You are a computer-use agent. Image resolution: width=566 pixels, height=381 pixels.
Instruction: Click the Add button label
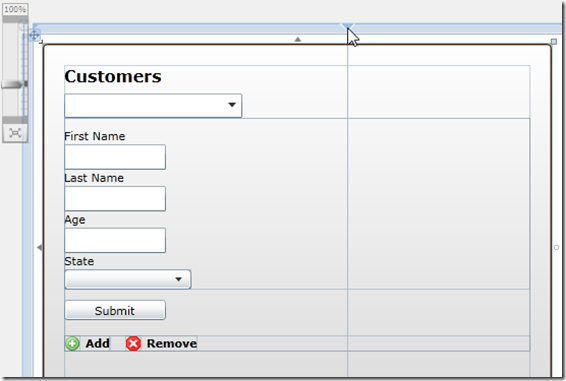(97, 343)
